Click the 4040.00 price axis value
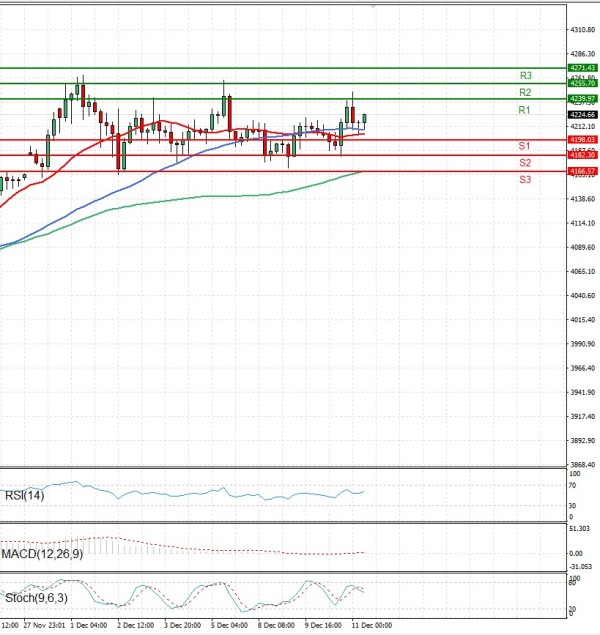This screenshot has width=600, height=635. (x=581, y=296)
